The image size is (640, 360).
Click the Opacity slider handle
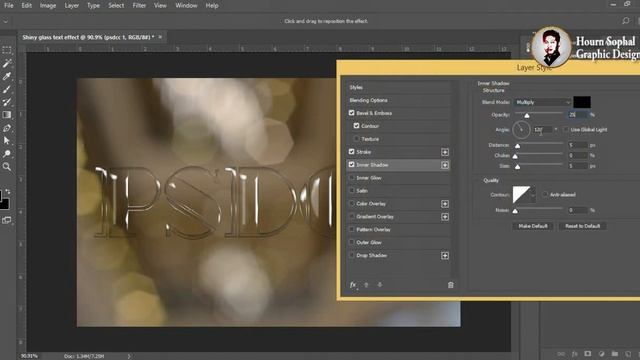pyautogui.click(x=527, y=116)
